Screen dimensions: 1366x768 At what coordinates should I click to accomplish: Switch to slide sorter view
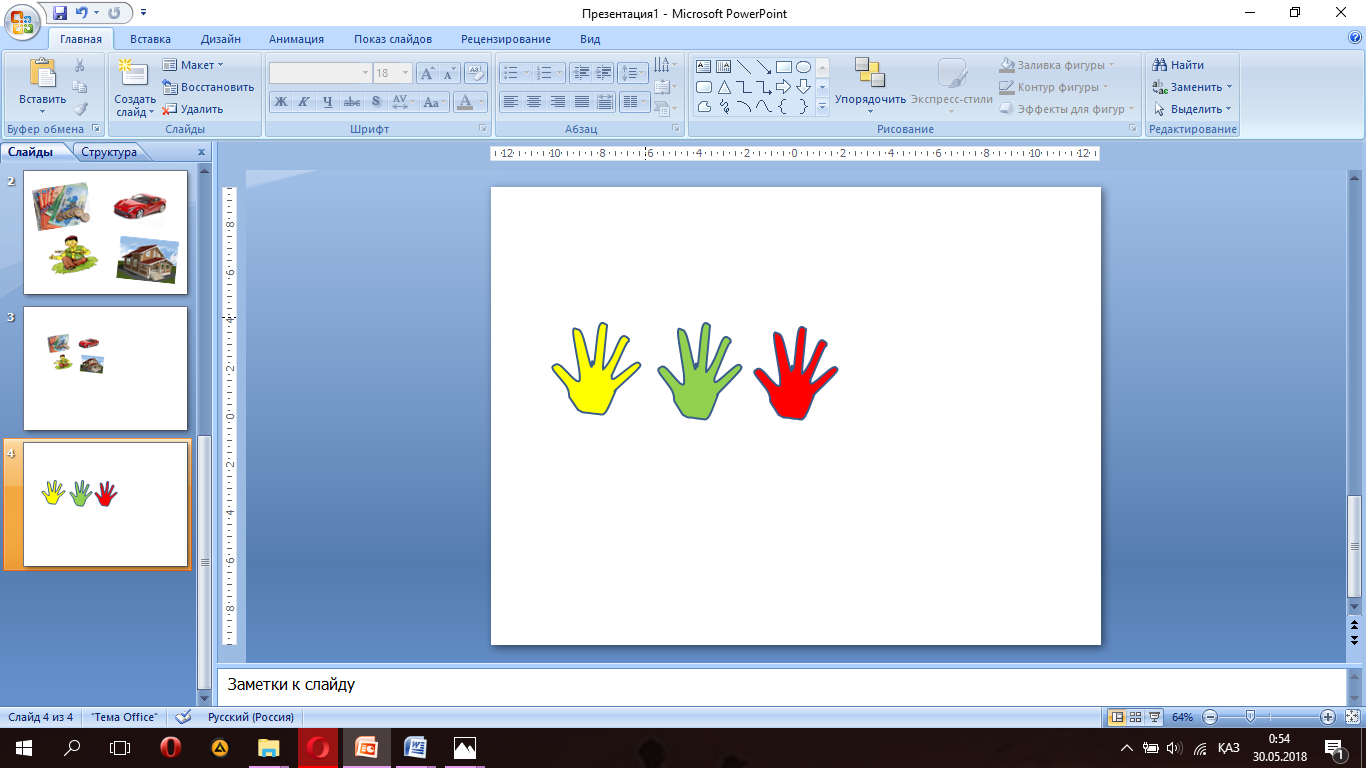coord(1135,717)
